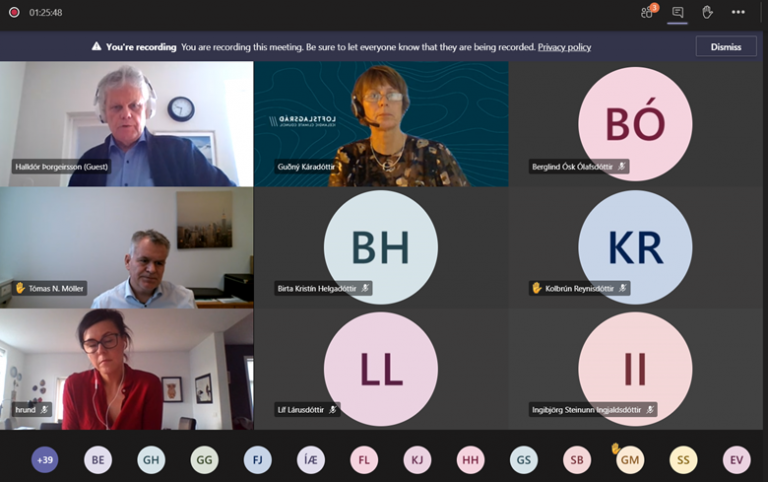768x482 pixels.
Task: Select Guðný Káradóttir's video tile
Action: [381, 124]
